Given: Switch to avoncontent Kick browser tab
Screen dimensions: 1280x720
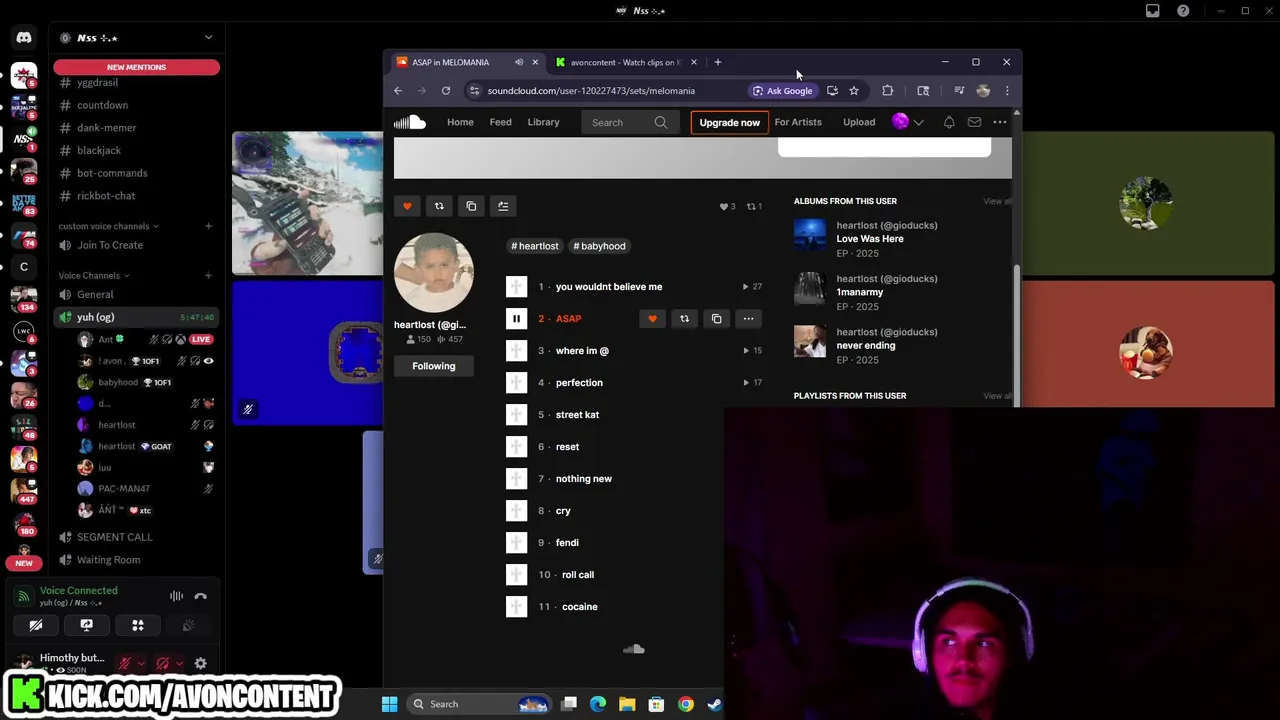Looking at the screenshot, I should click(626, 62).
